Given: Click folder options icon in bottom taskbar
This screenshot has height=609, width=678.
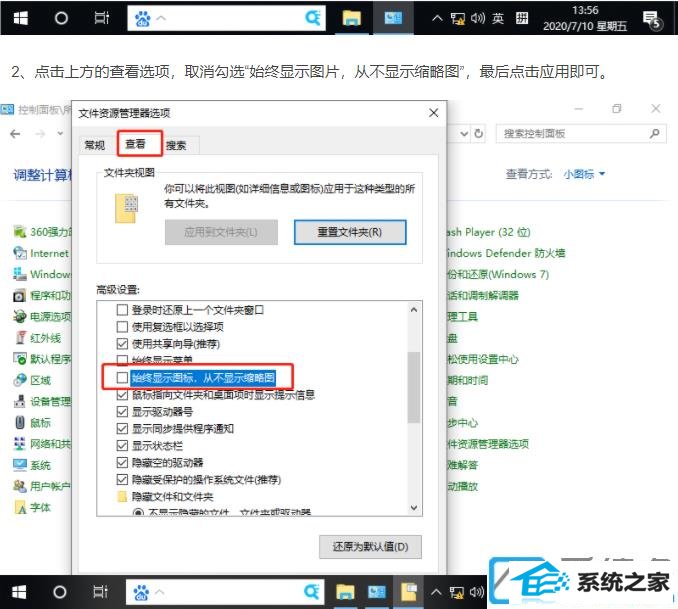Looking at the screenshot, I should tap(409, 592).
